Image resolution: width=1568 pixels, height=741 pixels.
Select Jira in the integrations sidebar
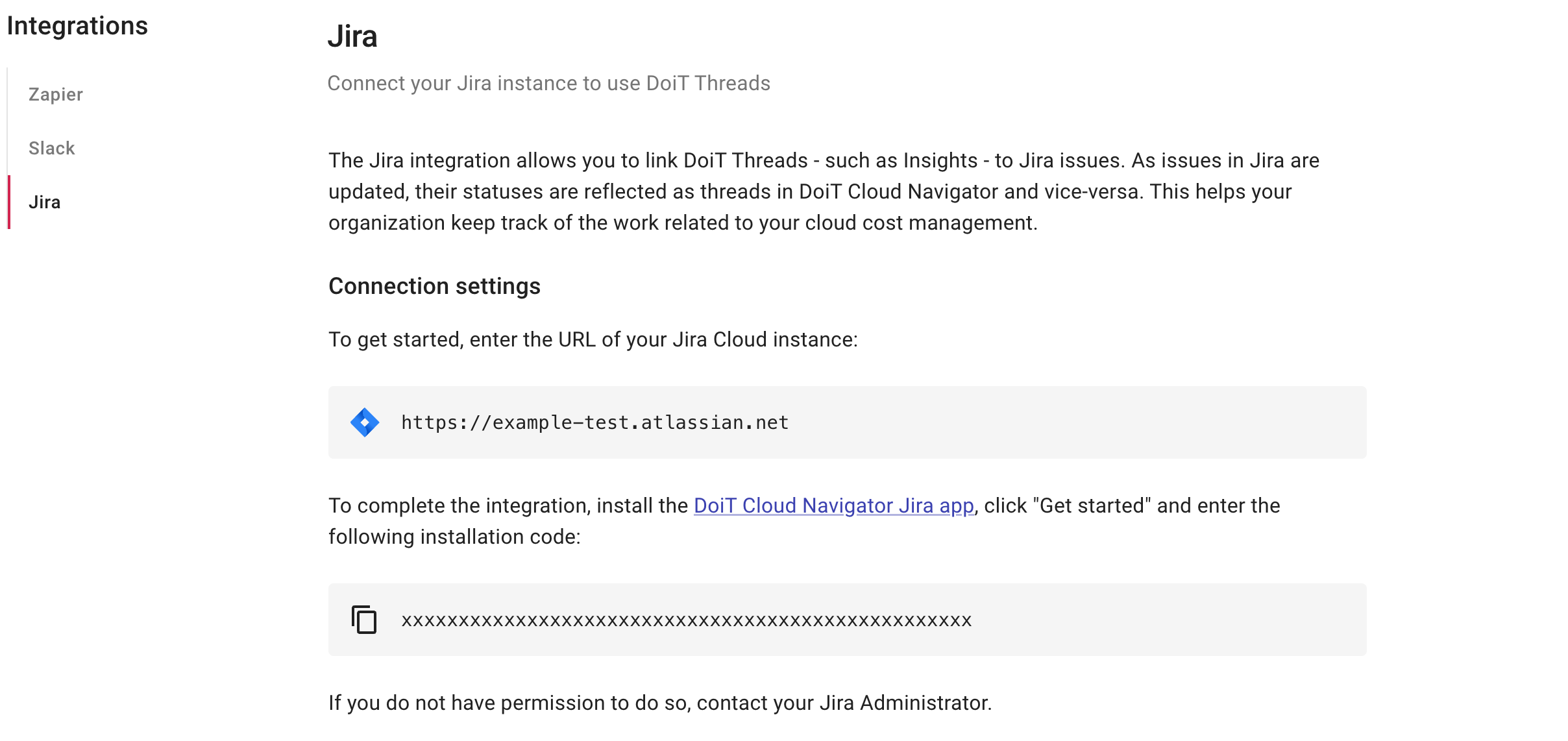tap(43, 201)
